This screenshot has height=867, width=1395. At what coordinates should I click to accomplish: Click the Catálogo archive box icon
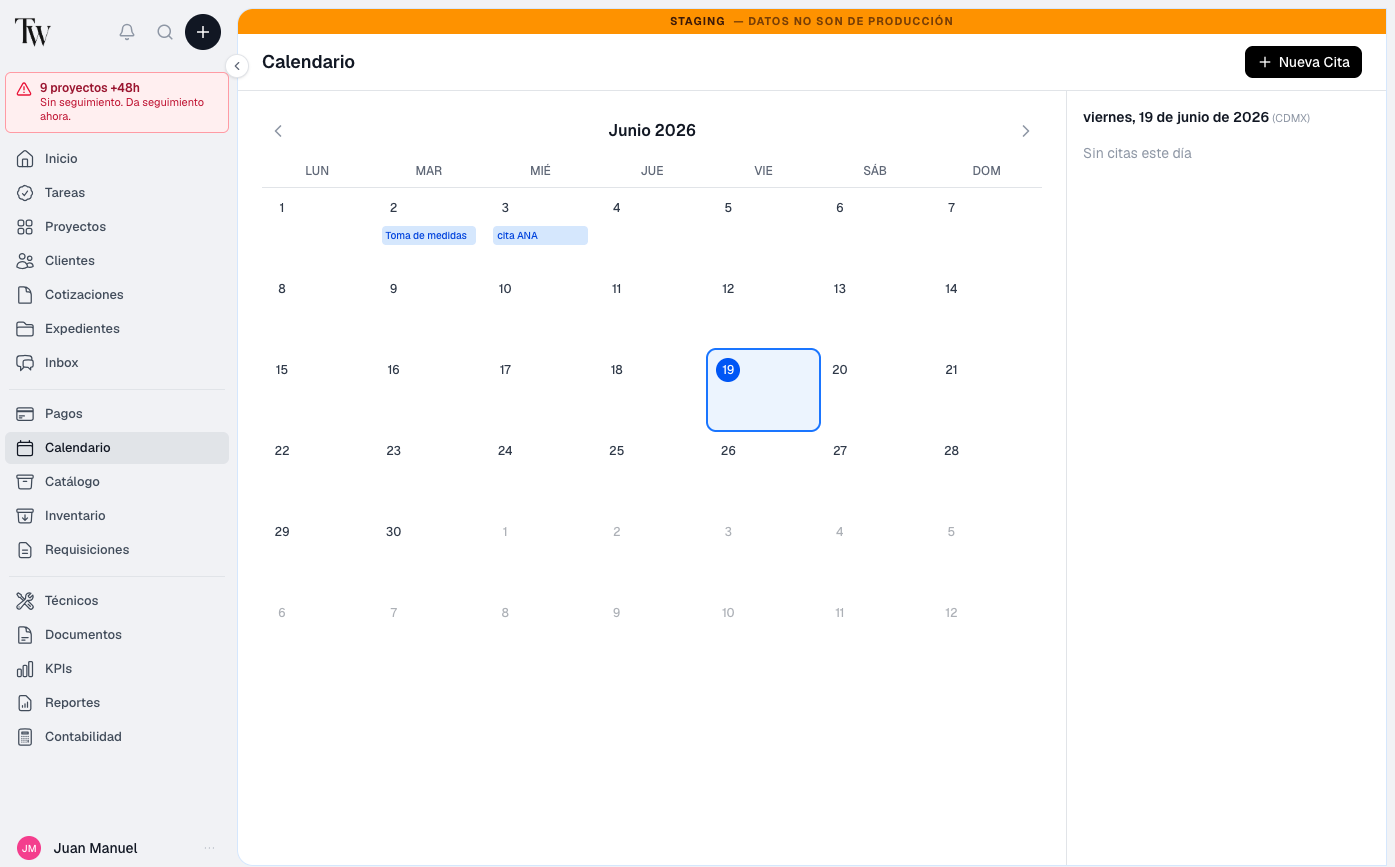coord(26,482)
